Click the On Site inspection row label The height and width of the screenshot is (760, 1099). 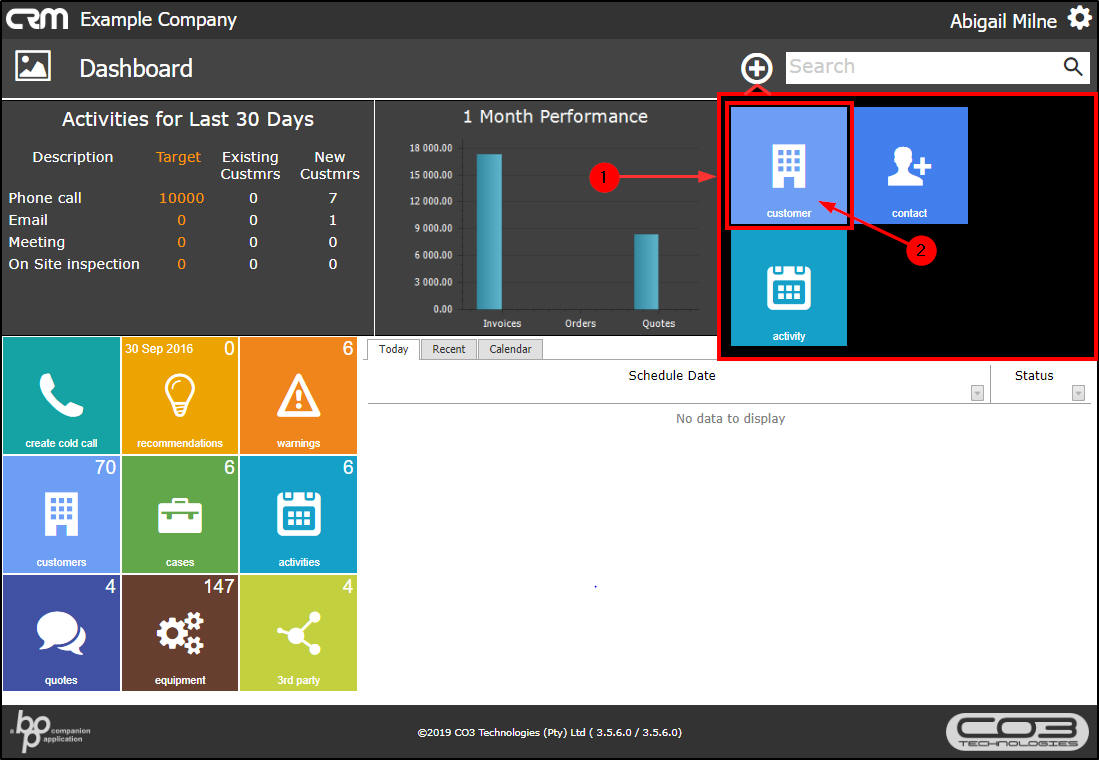click(74, 264)
